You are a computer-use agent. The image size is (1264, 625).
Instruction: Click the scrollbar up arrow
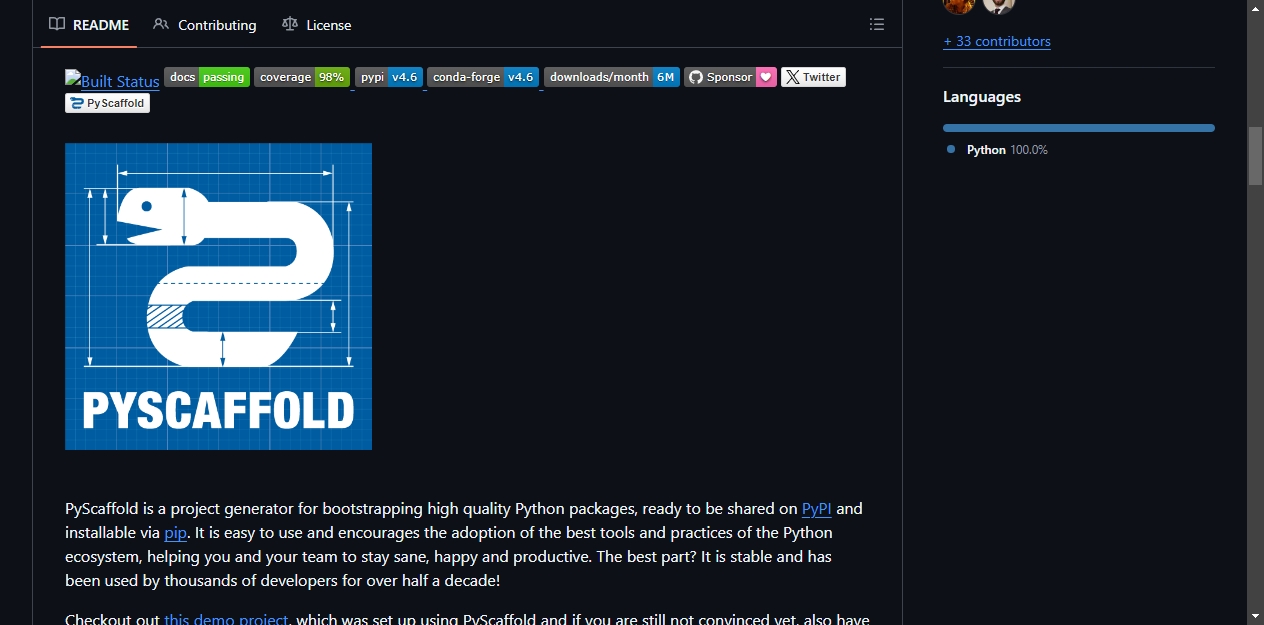[1255, 8]
